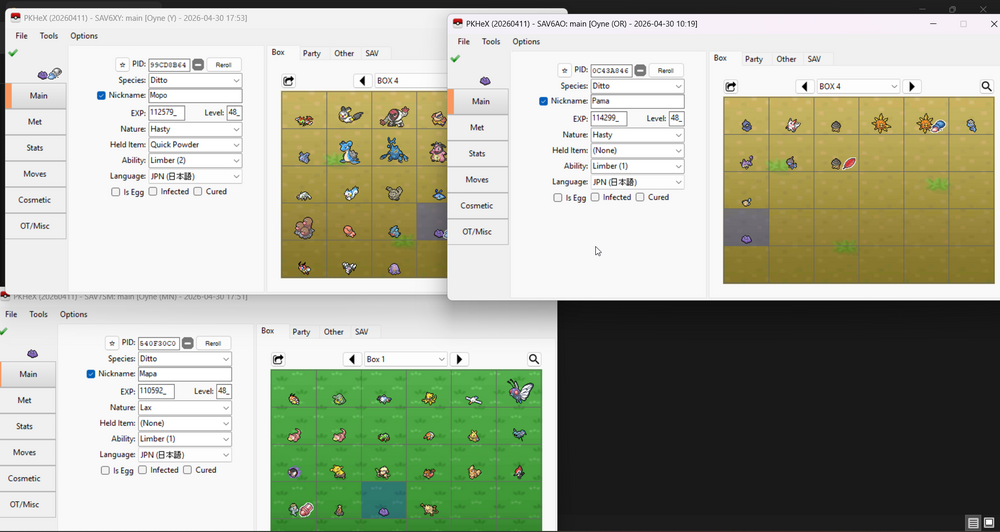
Task: Open Held Item dropdown showing Quick Powder
Action: pos(195,145)
